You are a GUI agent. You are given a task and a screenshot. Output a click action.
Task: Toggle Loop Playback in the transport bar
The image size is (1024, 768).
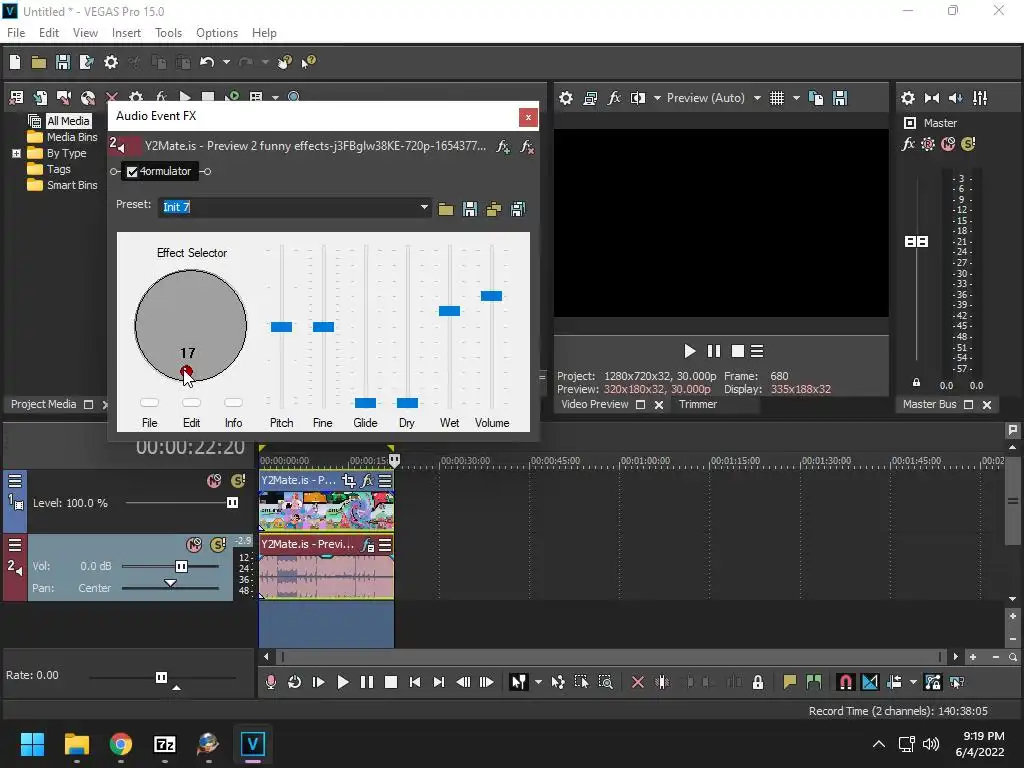point(294,682)
